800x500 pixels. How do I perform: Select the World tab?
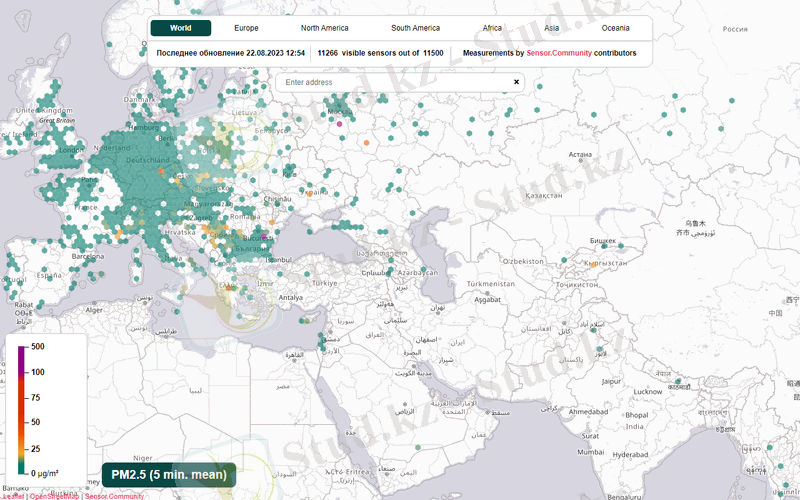pos(181,28)
